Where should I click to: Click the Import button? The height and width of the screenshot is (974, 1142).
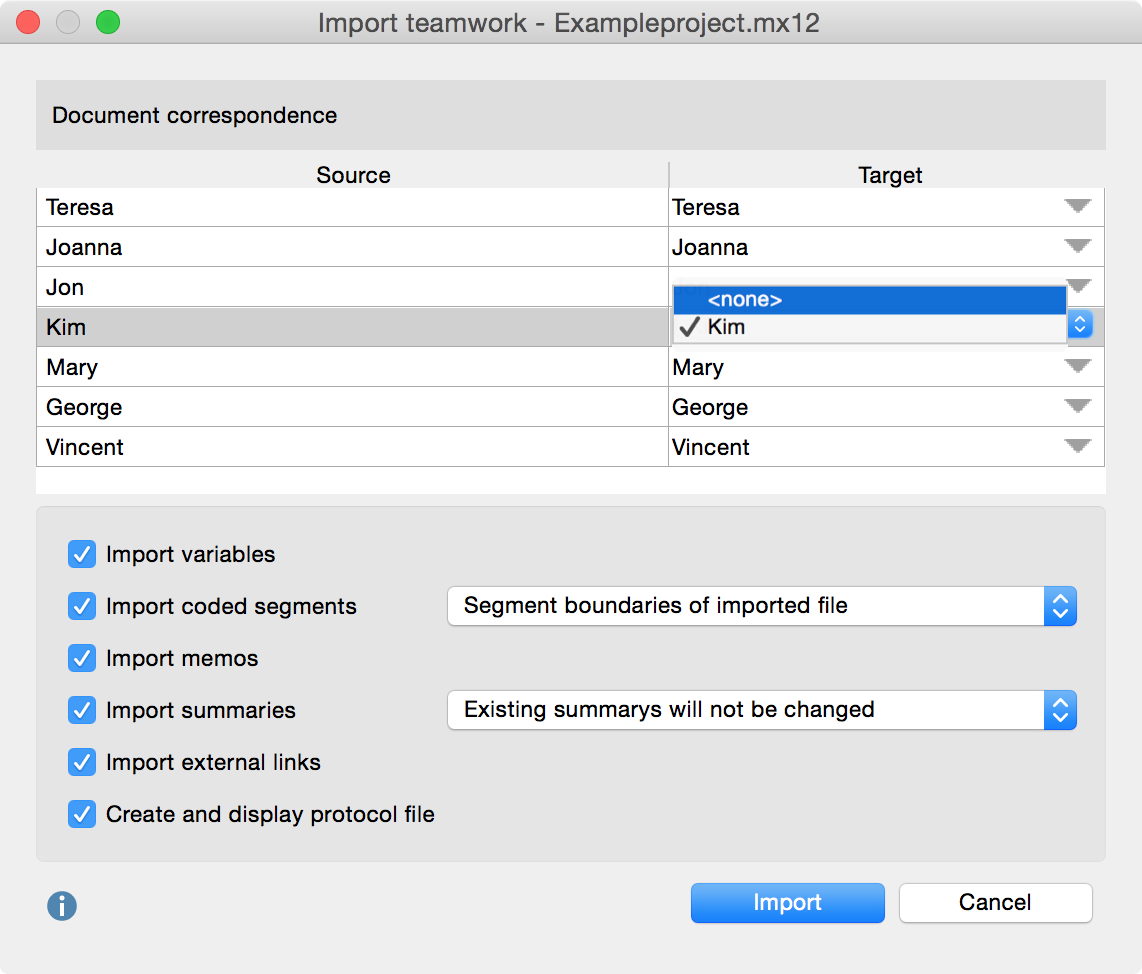click(787, 903)
